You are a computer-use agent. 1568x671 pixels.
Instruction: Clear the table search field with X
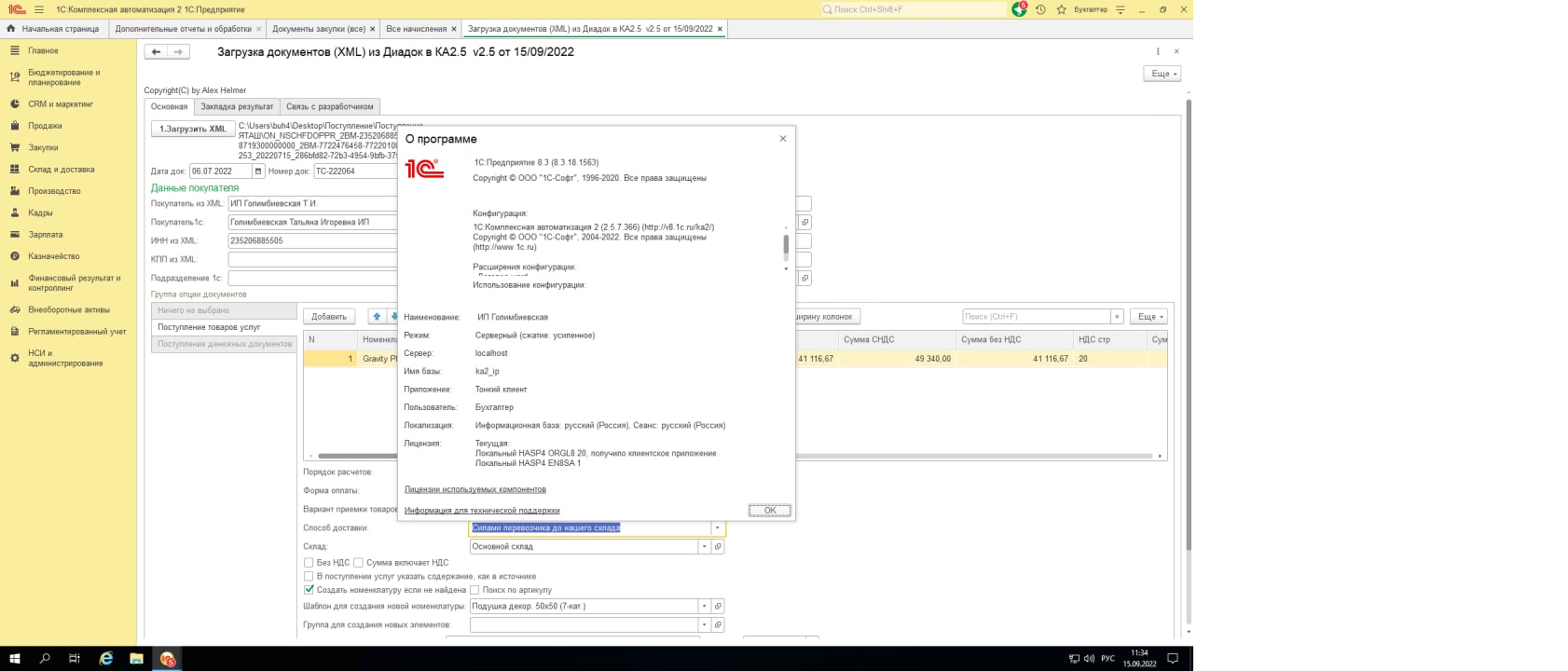[x=1117, y=317]
